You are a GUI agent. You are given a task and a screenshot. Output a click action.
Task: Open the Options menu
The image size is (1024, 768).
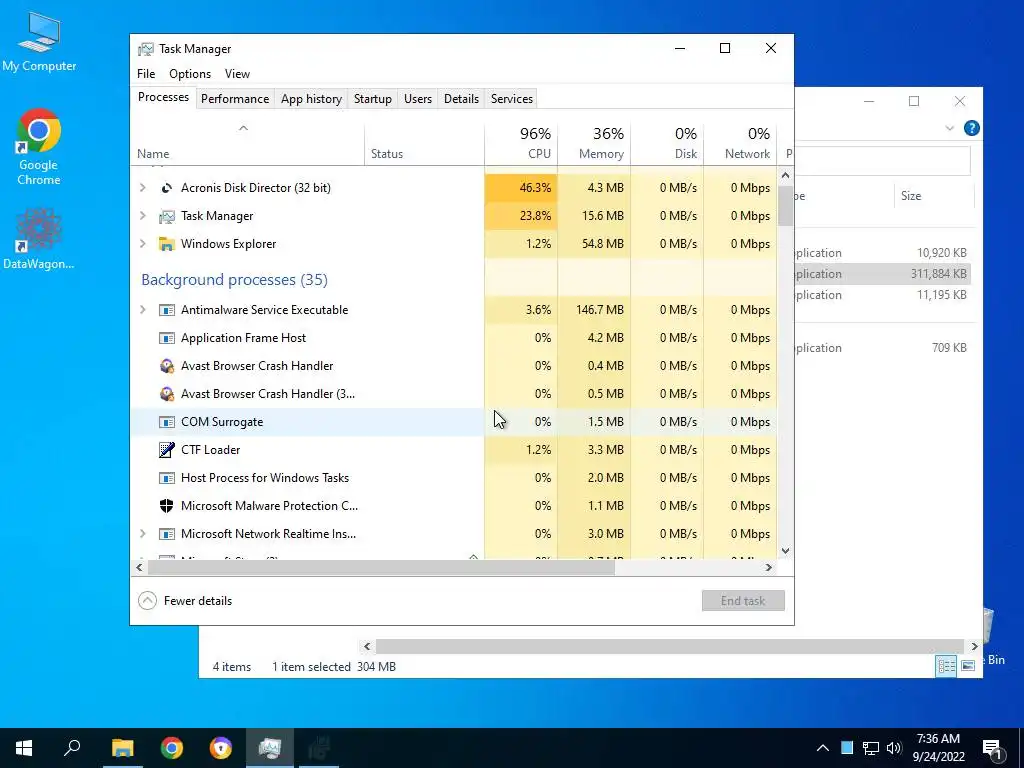coord(190,74)
